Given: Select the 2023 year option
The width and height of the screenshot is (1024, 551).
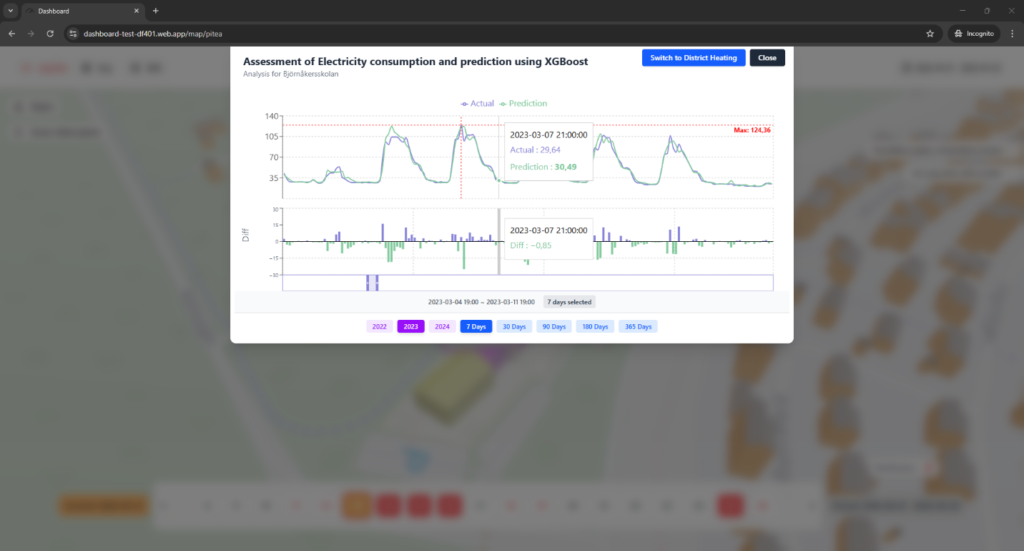Looking at the screenshot, I should pos(411,326).
